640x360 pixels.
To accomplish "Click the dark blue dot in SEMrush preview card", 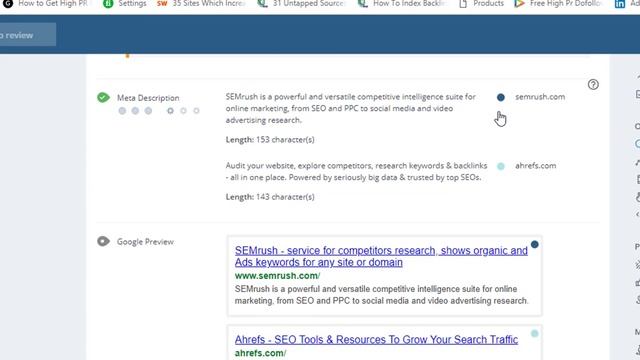I will pos(534,244).
